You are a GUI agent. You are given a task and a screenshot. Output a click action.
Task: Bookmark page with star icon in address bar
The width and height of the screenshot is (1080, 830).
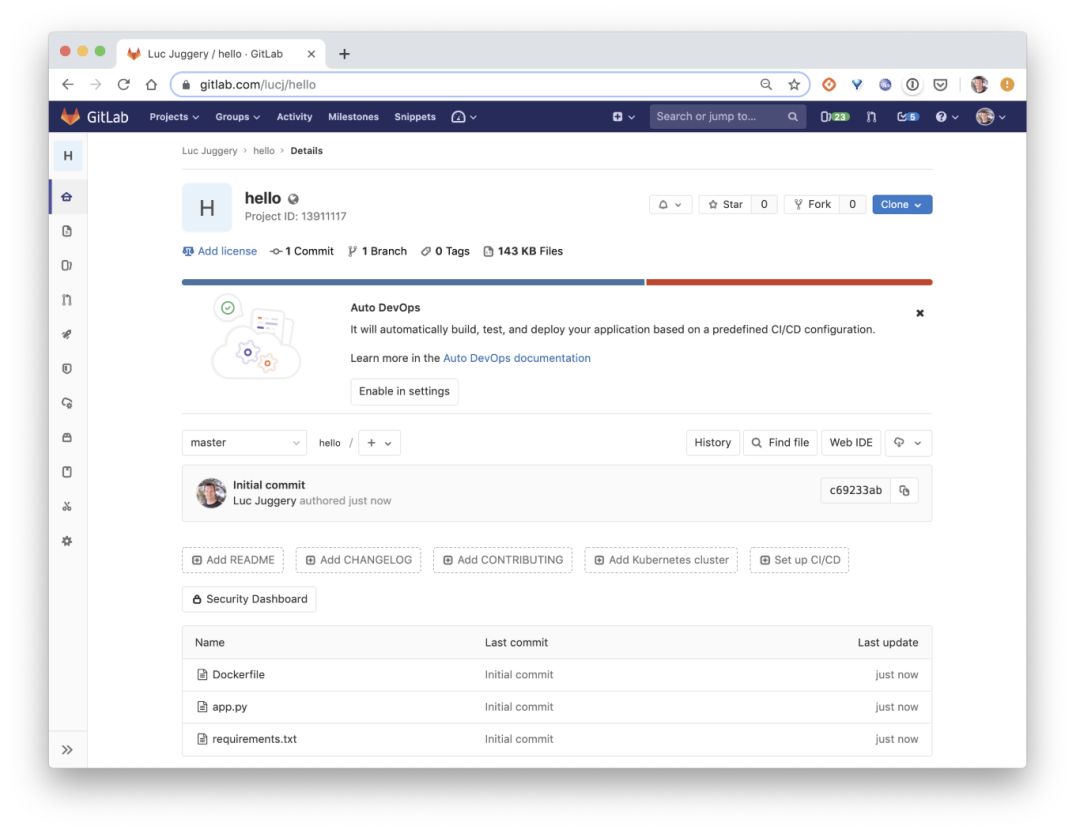794,84
